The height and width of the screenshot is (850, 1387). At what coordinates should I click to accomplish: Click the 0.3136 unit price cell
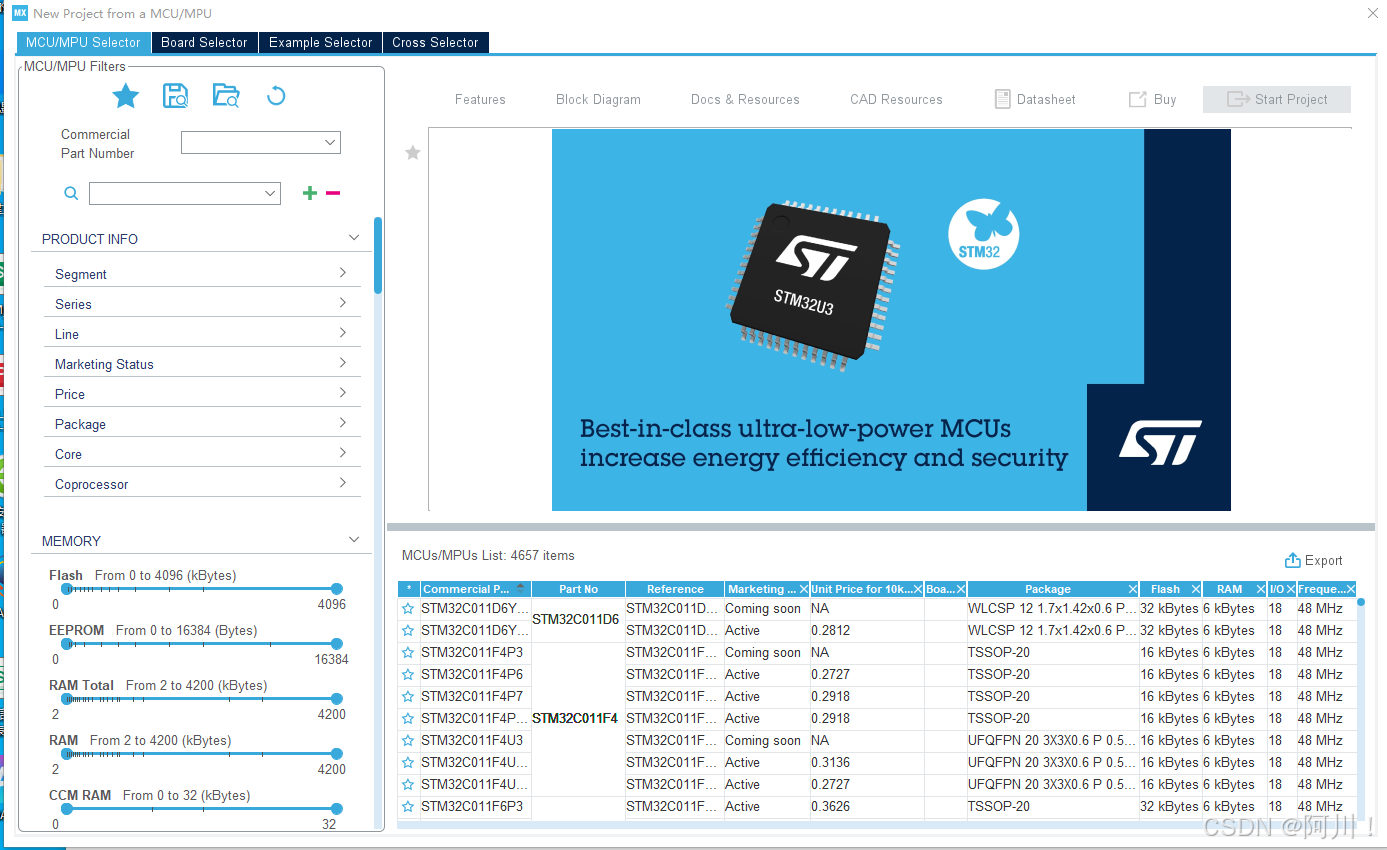pyautogui.click(x=866, y=762)
